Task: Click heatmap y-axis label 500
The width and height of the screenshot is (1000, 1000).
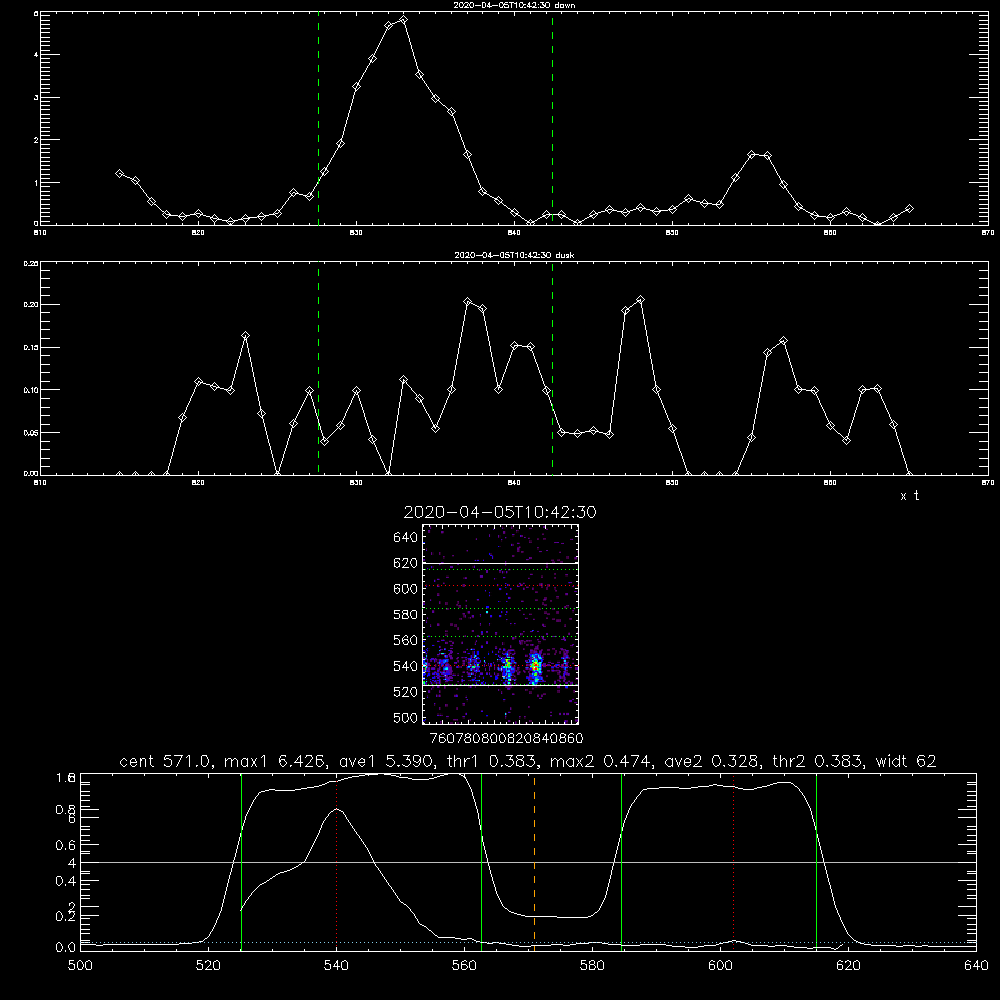Action: 405,717
